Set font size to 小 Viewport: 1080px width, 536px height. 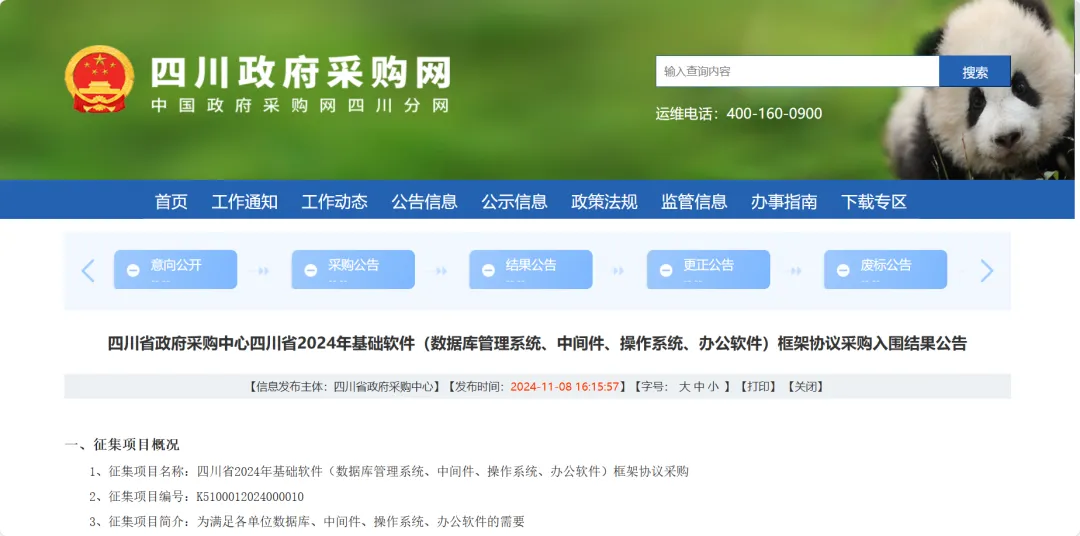tap(713, 386)
